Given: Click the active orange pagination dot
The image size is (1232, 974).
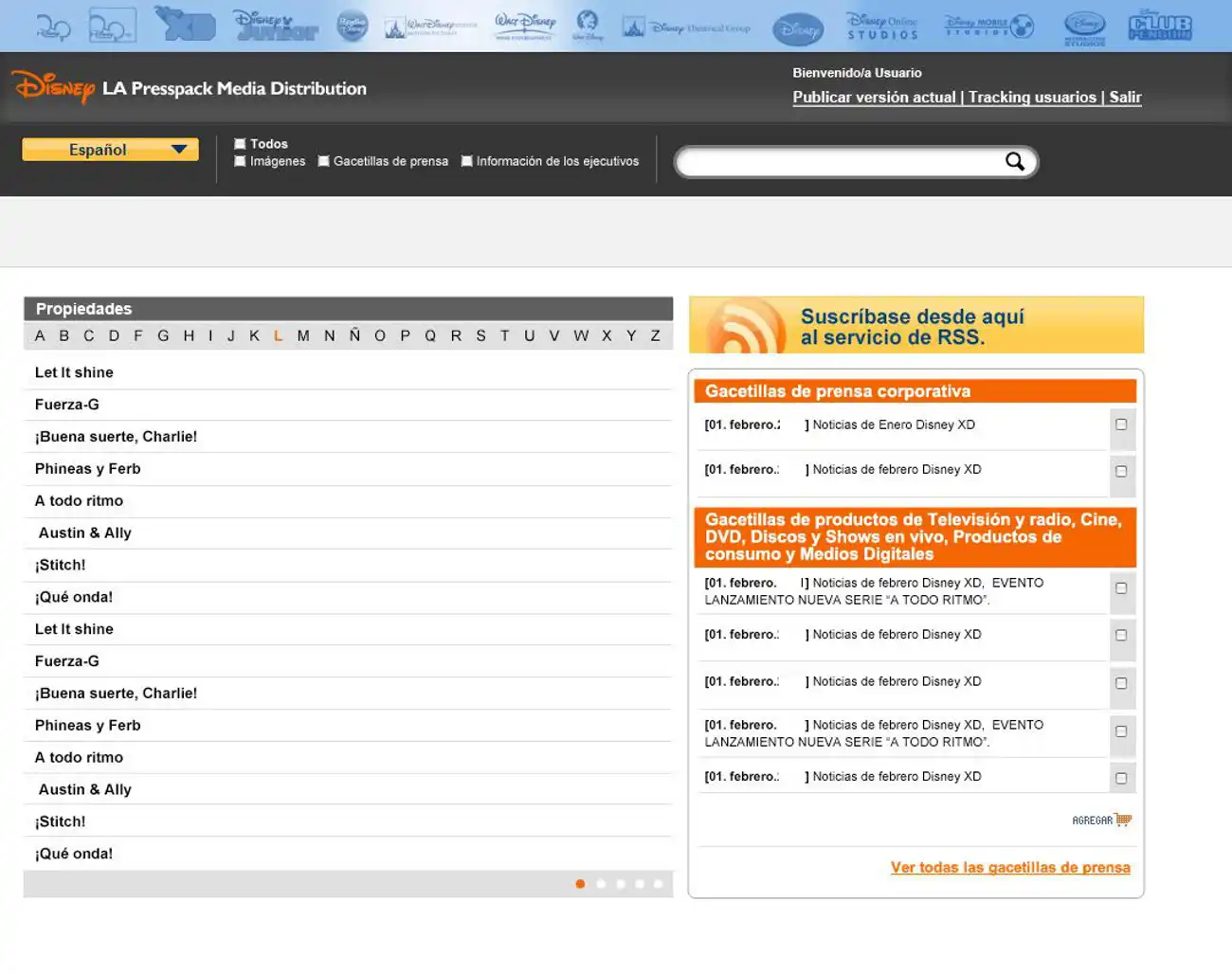Looking at the screenshot, I should (580, 884).
